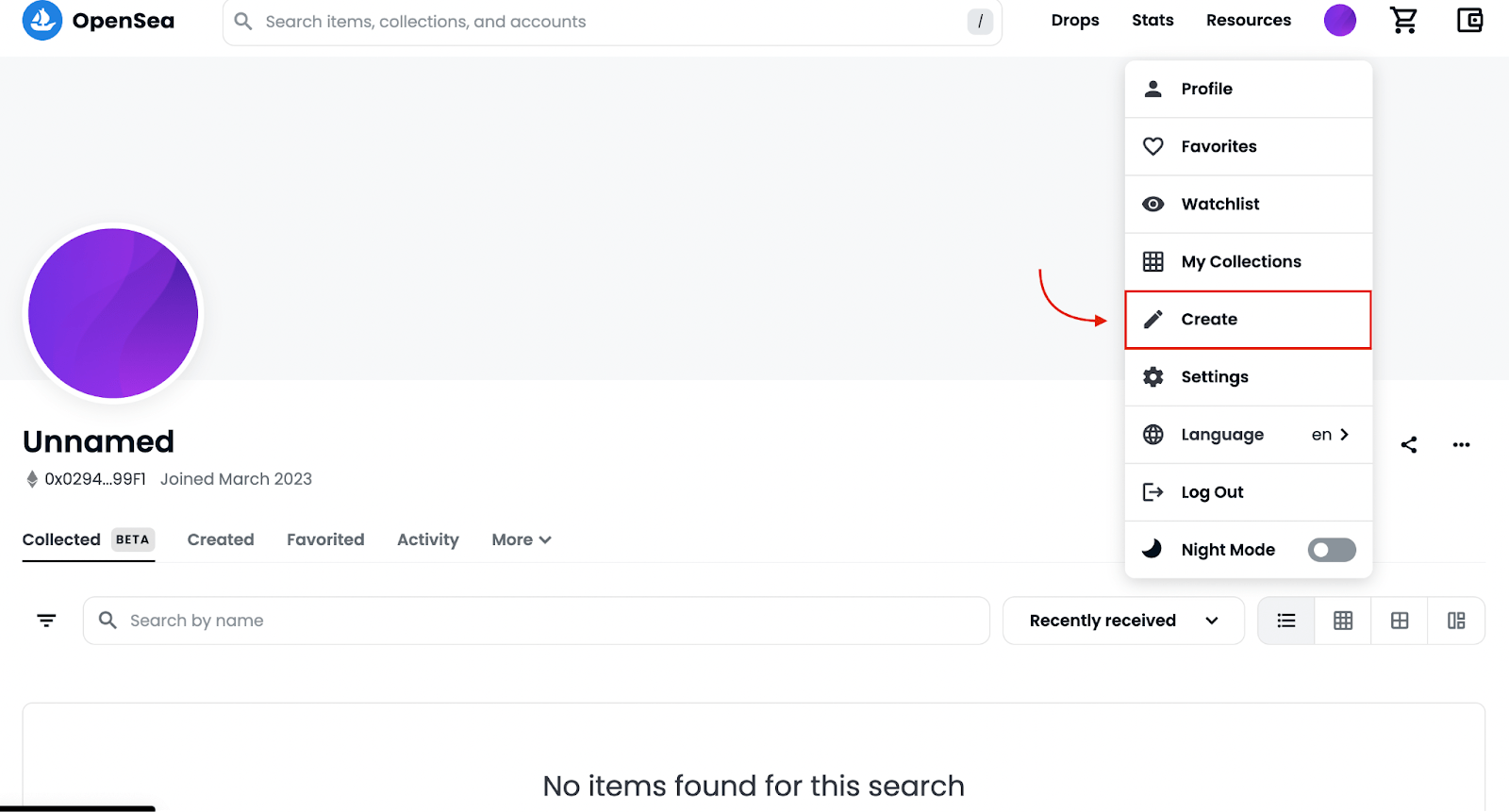The image size is (1509, 812).
Task: Open the wallet icon in header
Action: coord(1469,20)
